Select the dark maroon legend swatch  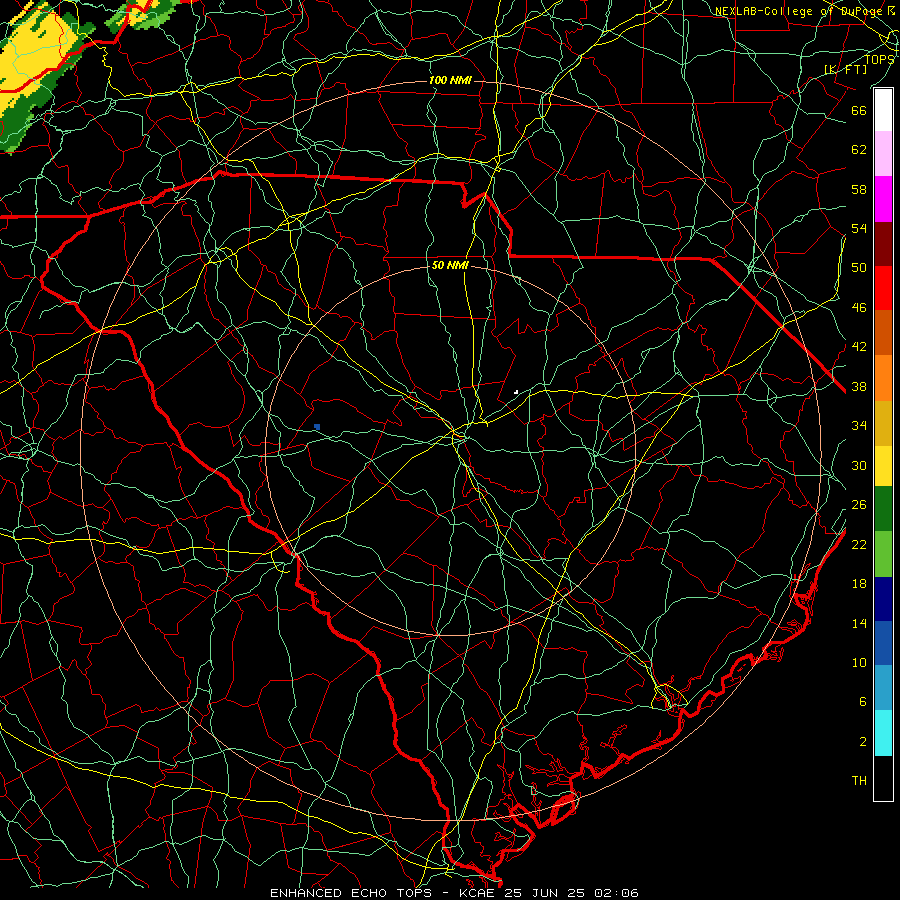(x=883, y=243)
